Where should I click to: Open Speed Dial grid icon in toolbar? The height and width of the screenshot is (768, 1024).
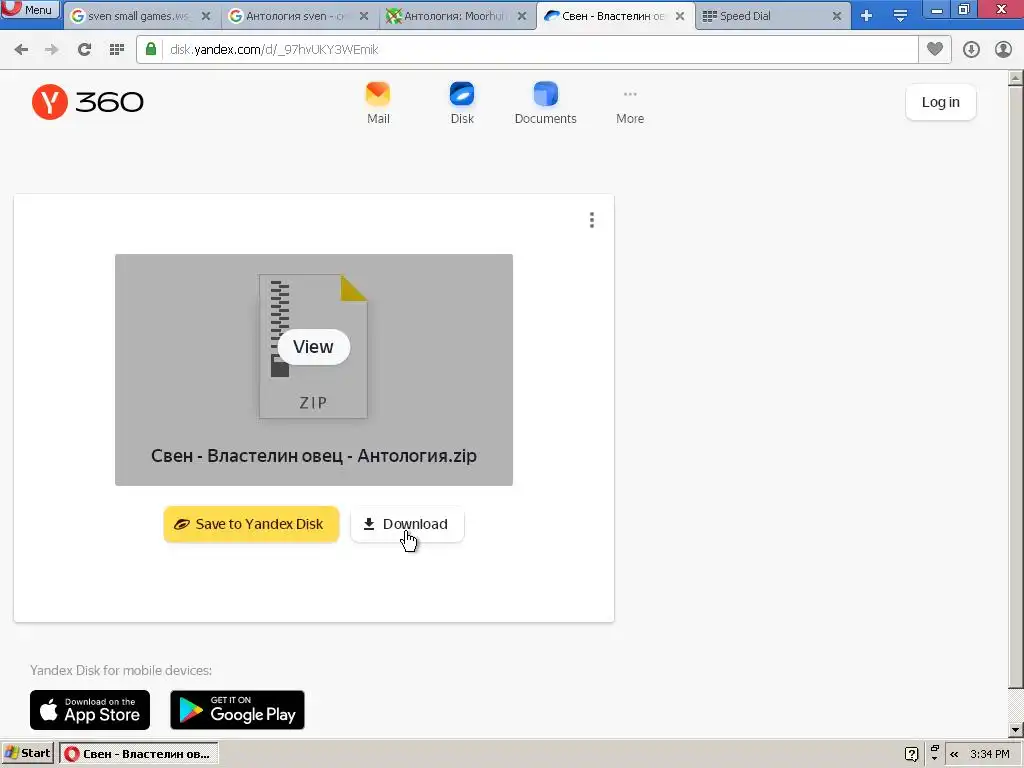pyautogui.click(x=117, y=50)
